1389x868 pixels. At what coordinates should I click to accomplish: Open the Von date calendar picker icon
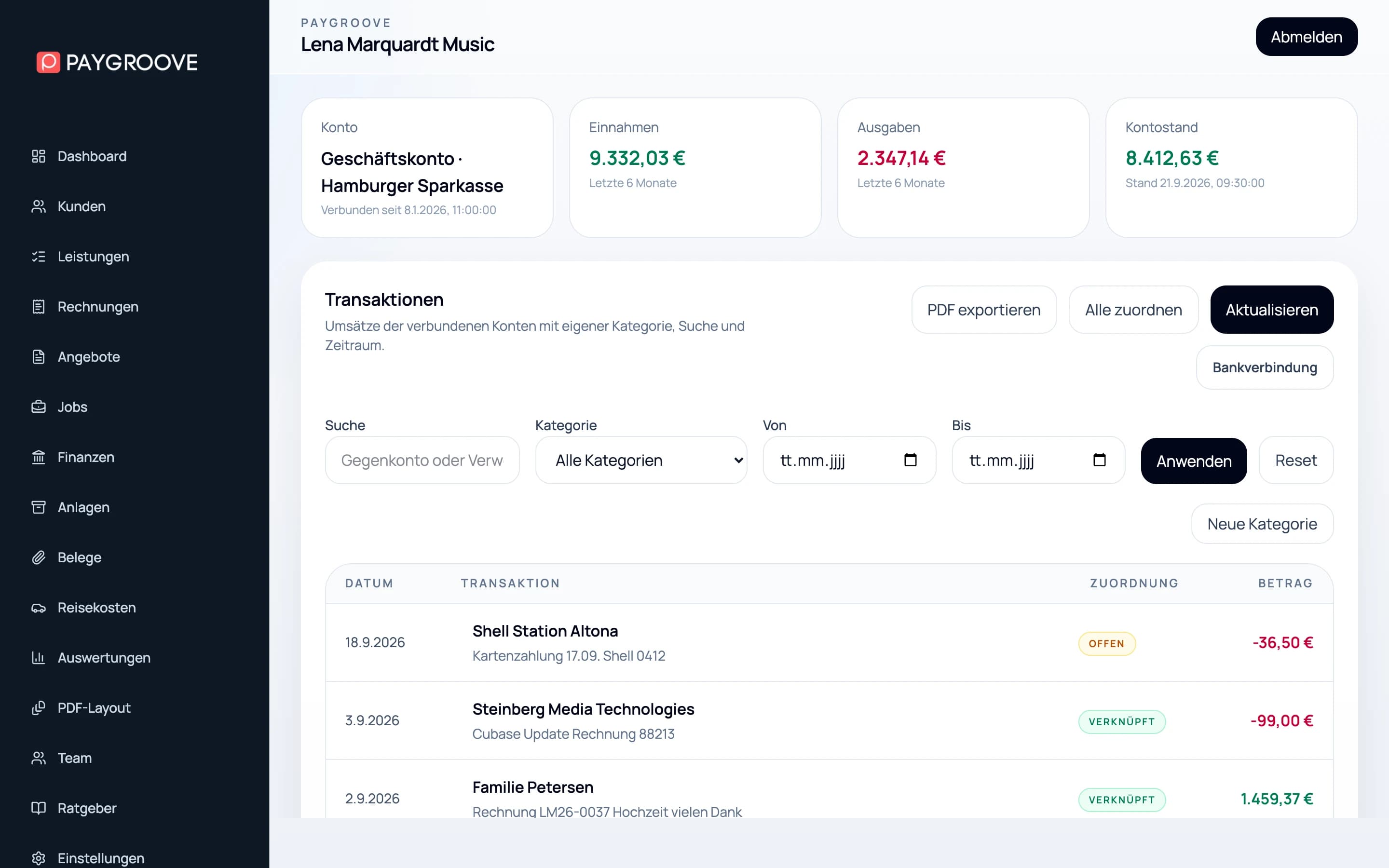coord(910,460)
